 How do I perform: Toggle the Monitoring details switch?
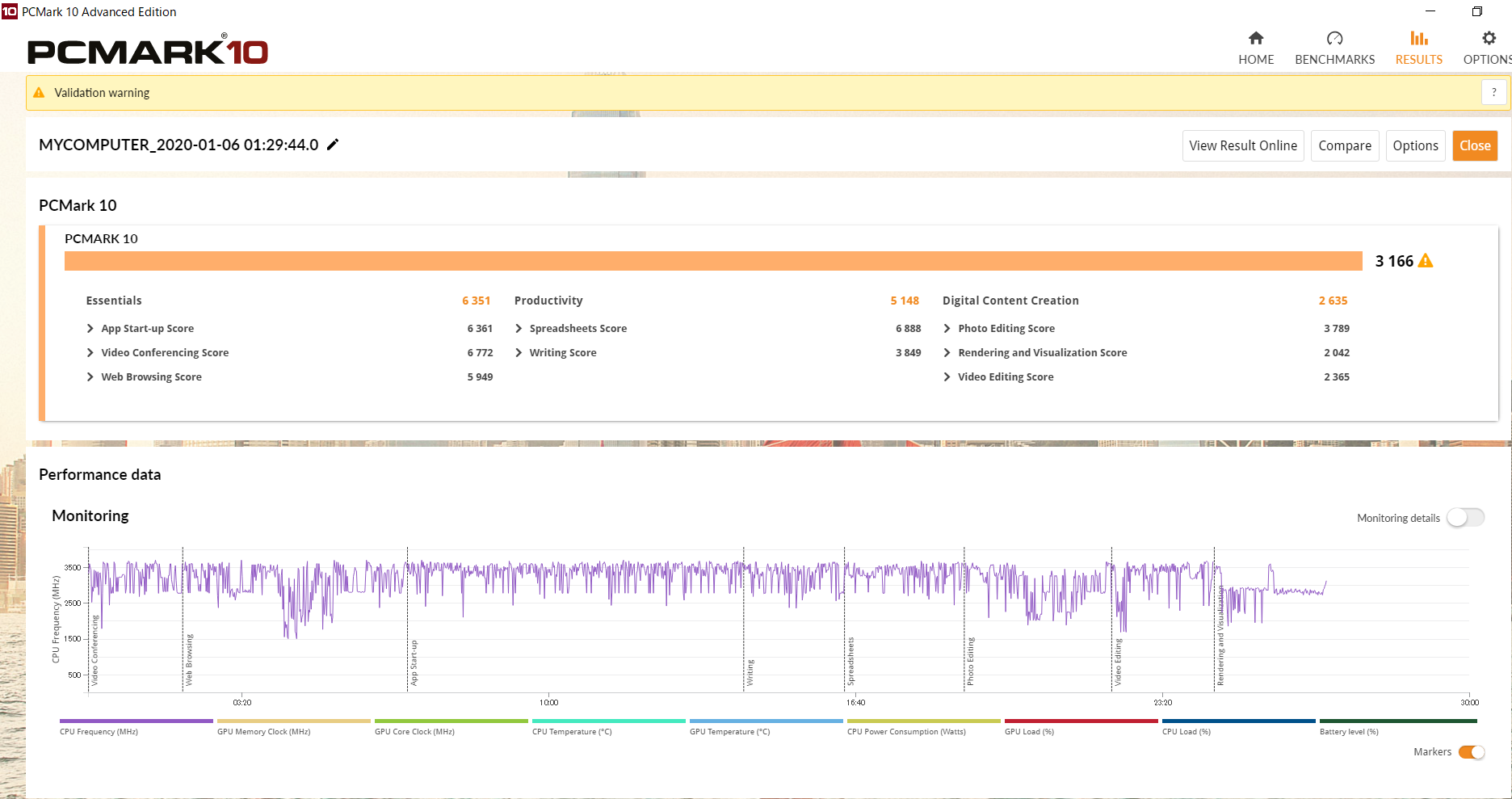[x=1465, y=518]
